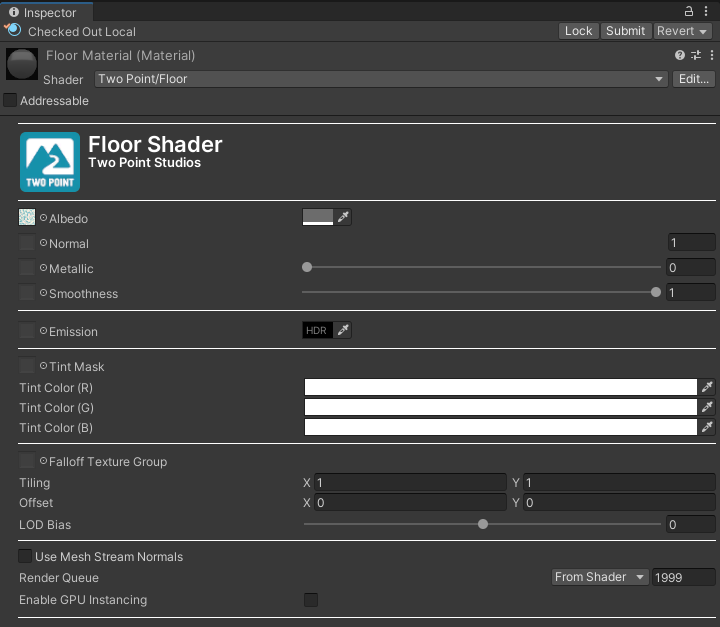Click the material preview sphere thumbnail
Image resolution: width=720 pixels, height=627 pixels.
coord(22,64)
